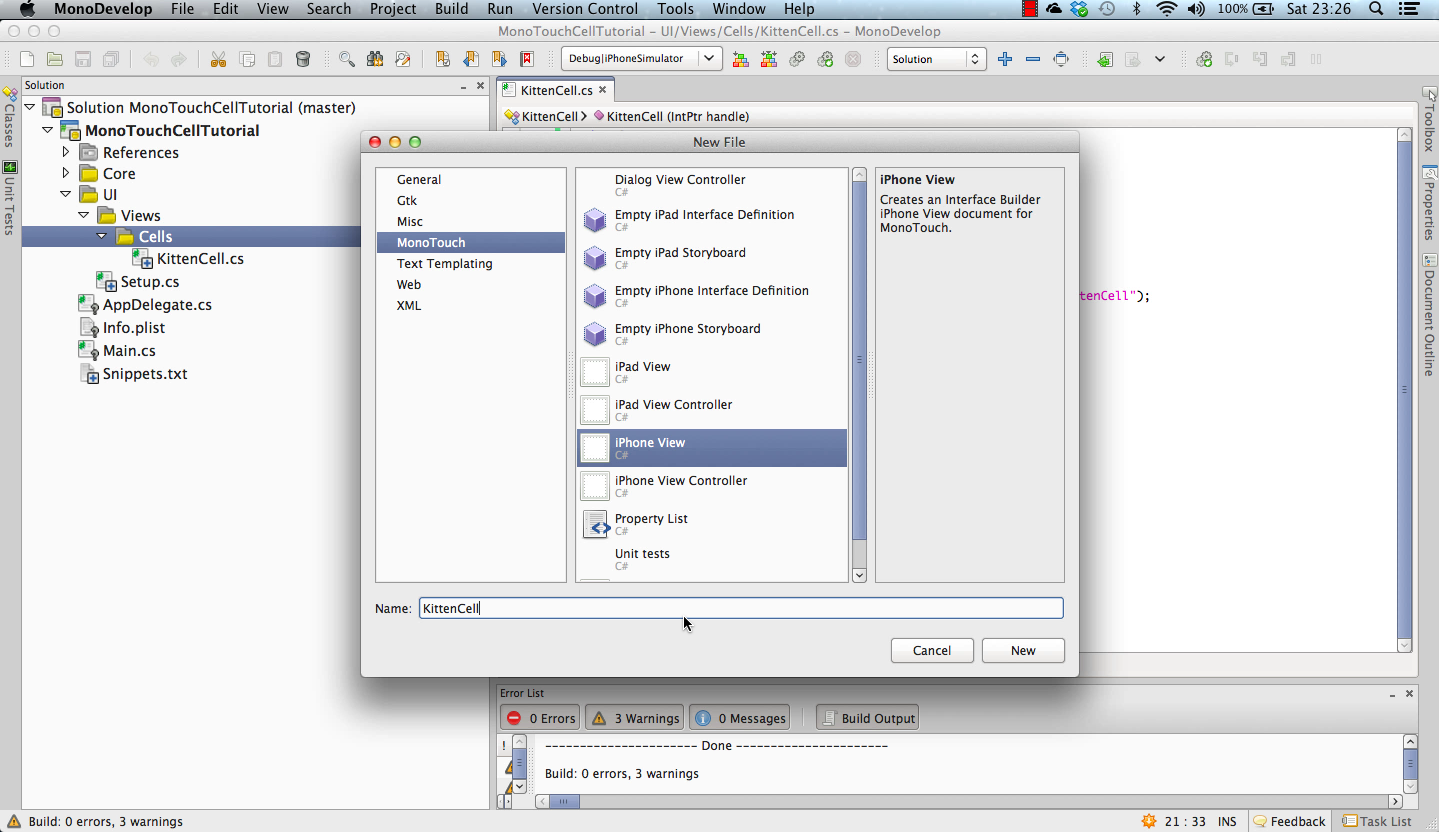Choose the Property List template
Viewport: 1439px width, 833px height.
point(712,524)
